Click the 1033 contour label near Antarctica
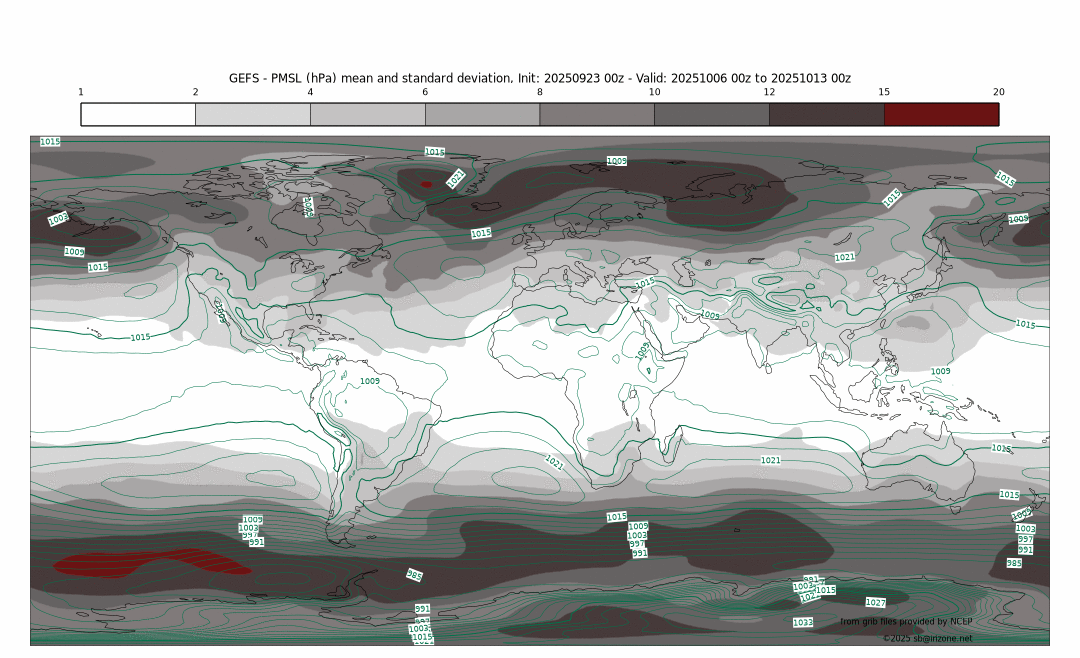The image size is (1080, 658). [x=802, y=622]
